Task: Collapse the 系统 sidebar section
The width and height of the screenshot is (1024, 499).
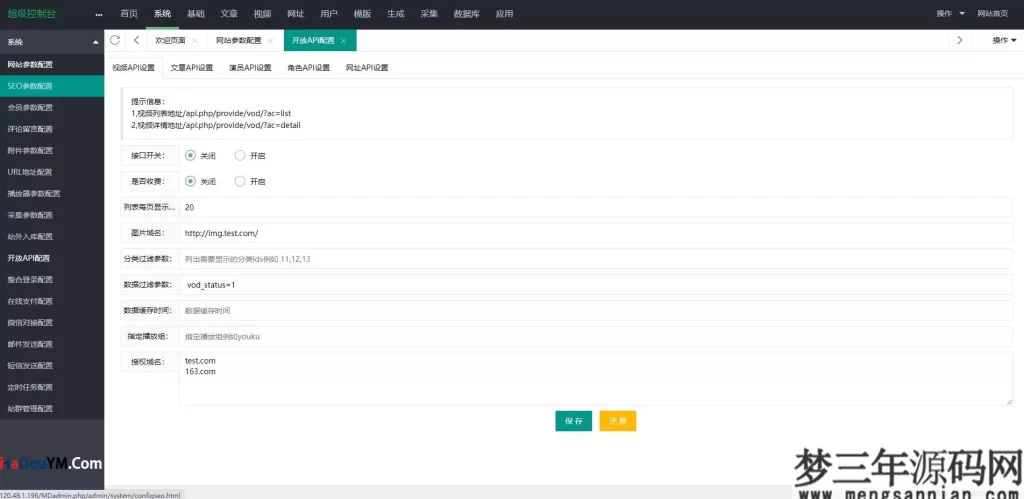Action: (x=95, y=42)
